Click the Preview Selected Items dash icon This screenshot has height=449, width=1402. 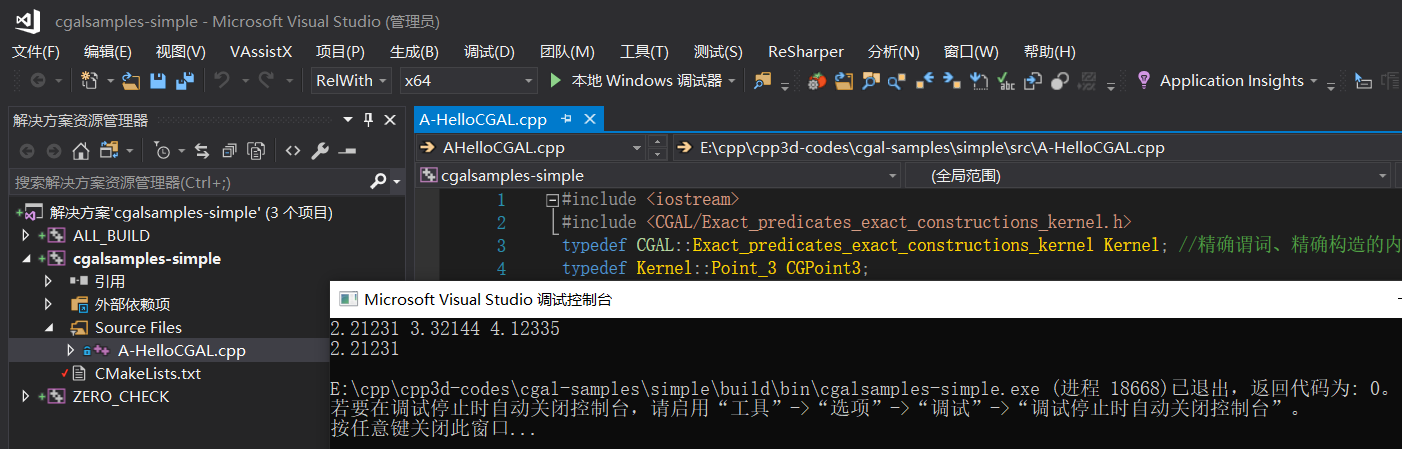click(347, 151)
